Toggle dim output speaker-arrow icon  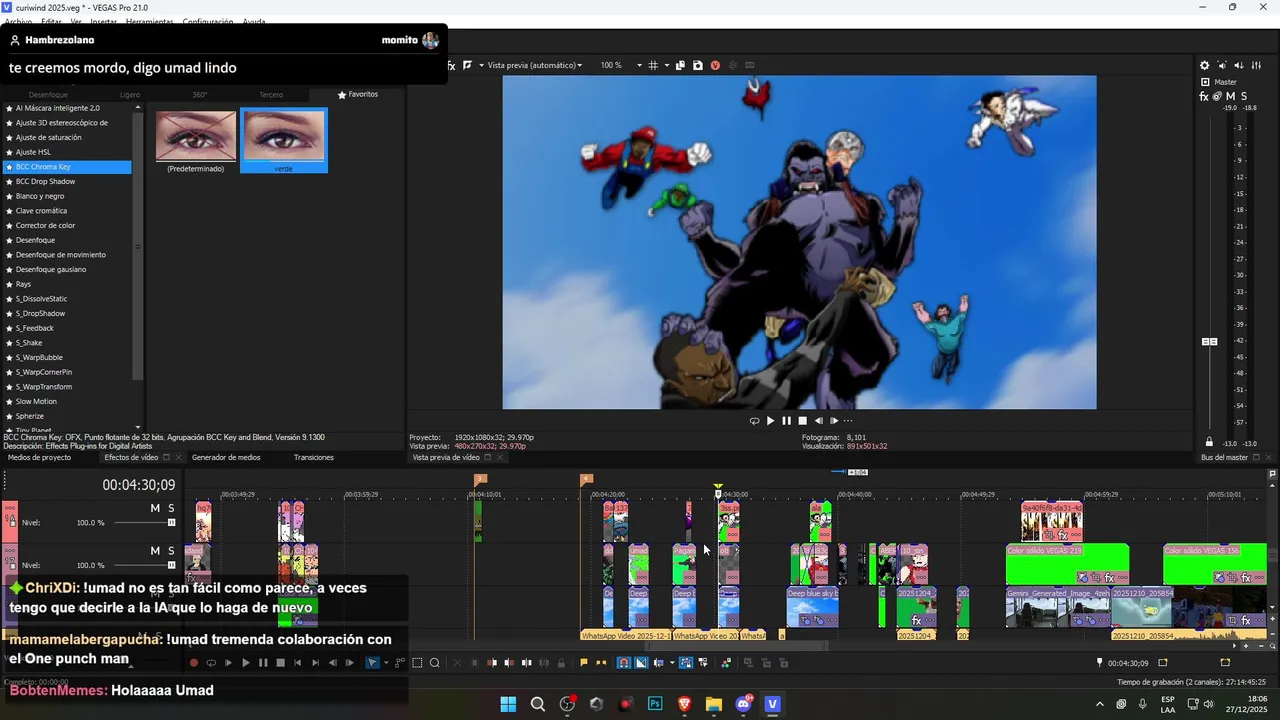1239,65
